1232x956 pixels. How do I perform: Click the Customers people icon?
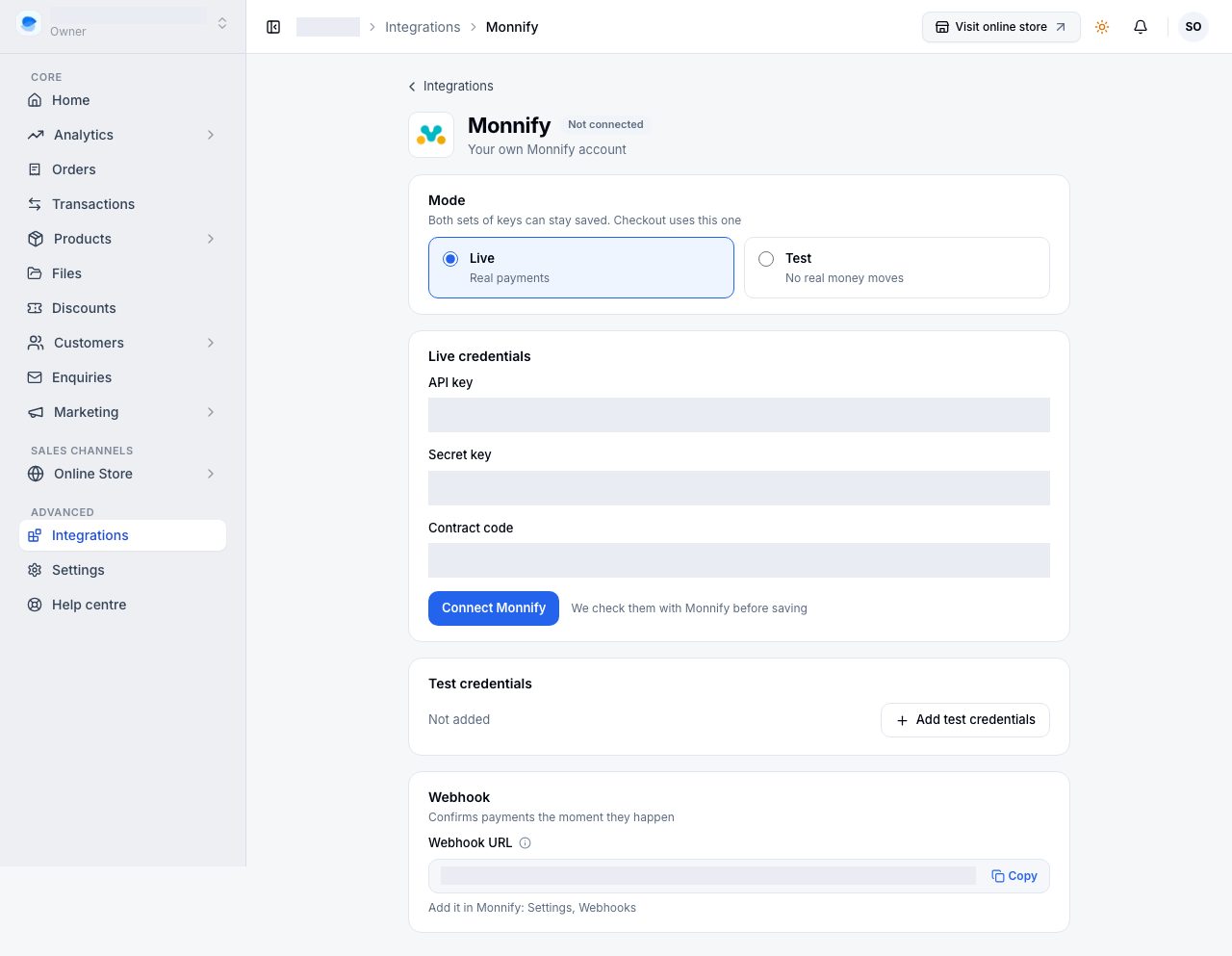point(36,343)
